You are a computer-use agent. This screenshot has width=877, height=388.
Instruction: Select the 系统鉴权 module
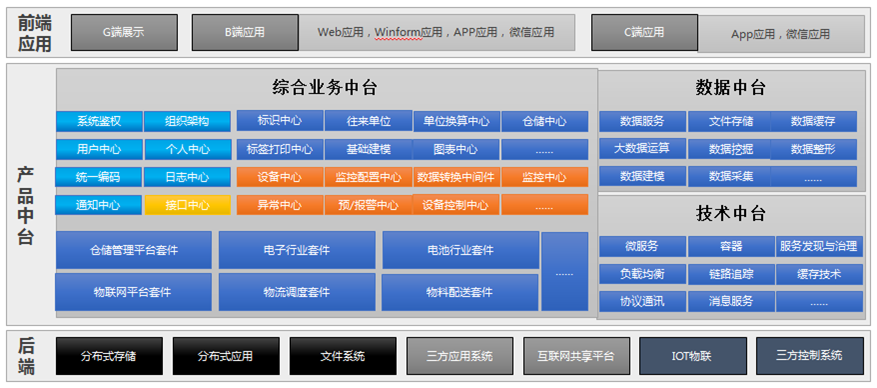[100, 121]
